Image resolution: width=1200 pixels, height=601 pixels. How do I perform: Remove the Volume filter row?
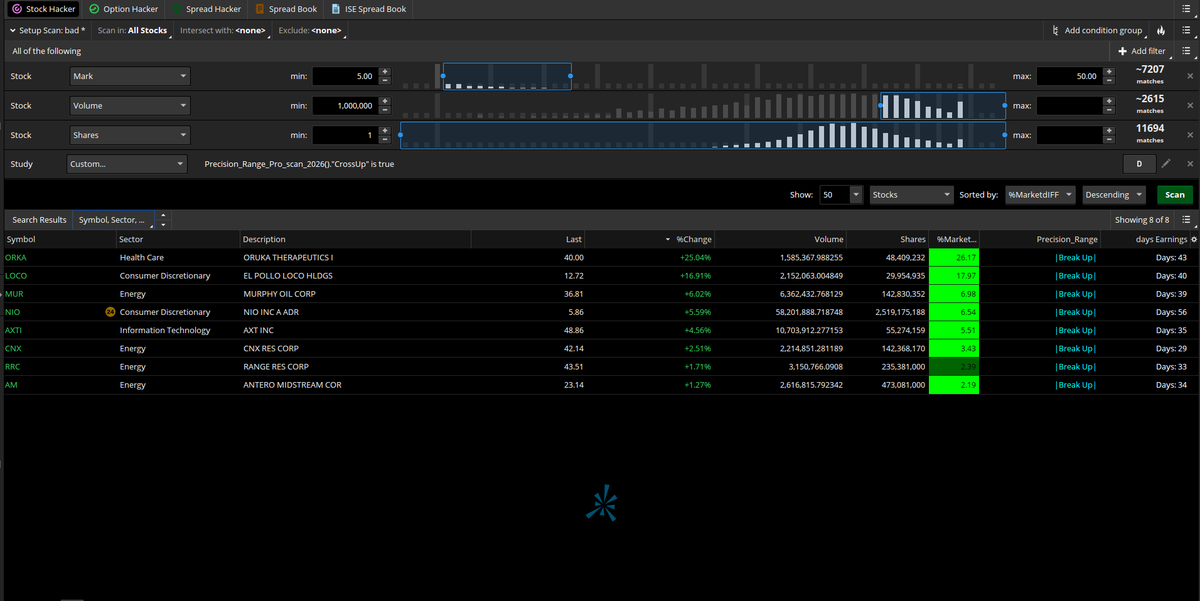1190,105
